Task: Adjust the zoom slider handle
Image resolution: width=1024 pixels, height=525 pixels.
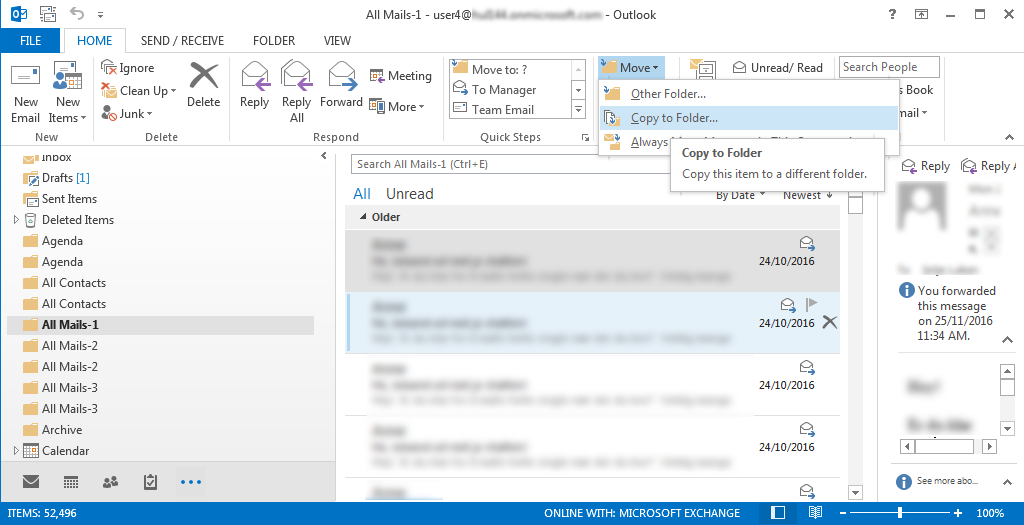Action: 901,513
